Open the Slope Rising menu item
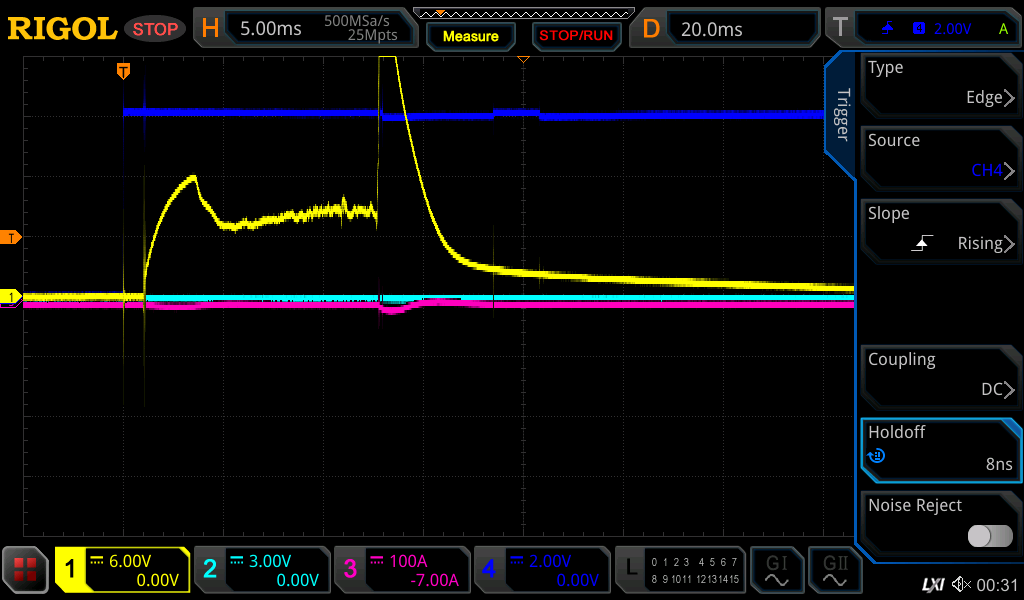The width and height of the screenshot is (1024, 600). [941, 230]
